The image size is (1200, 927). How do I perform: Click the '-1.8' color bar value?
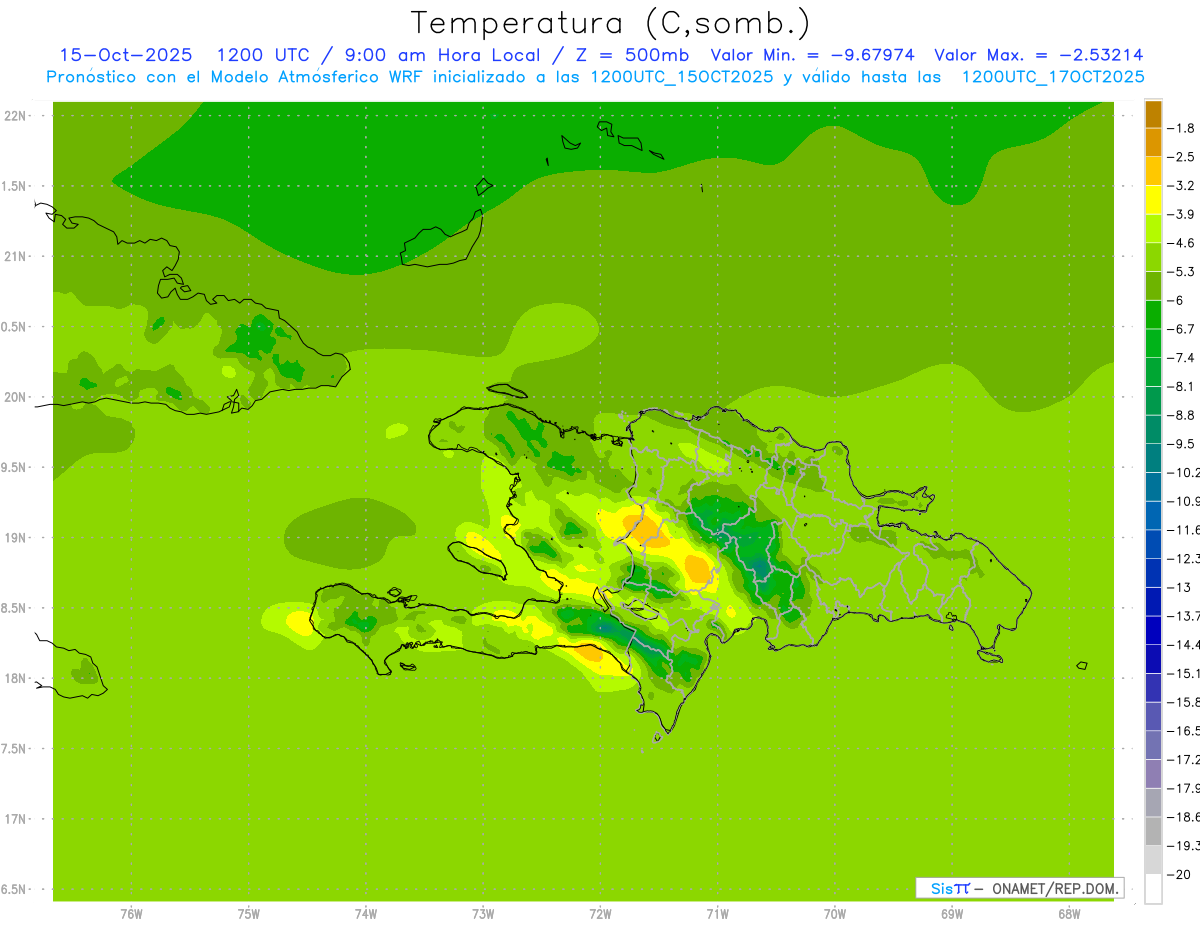click(1181, 128)
